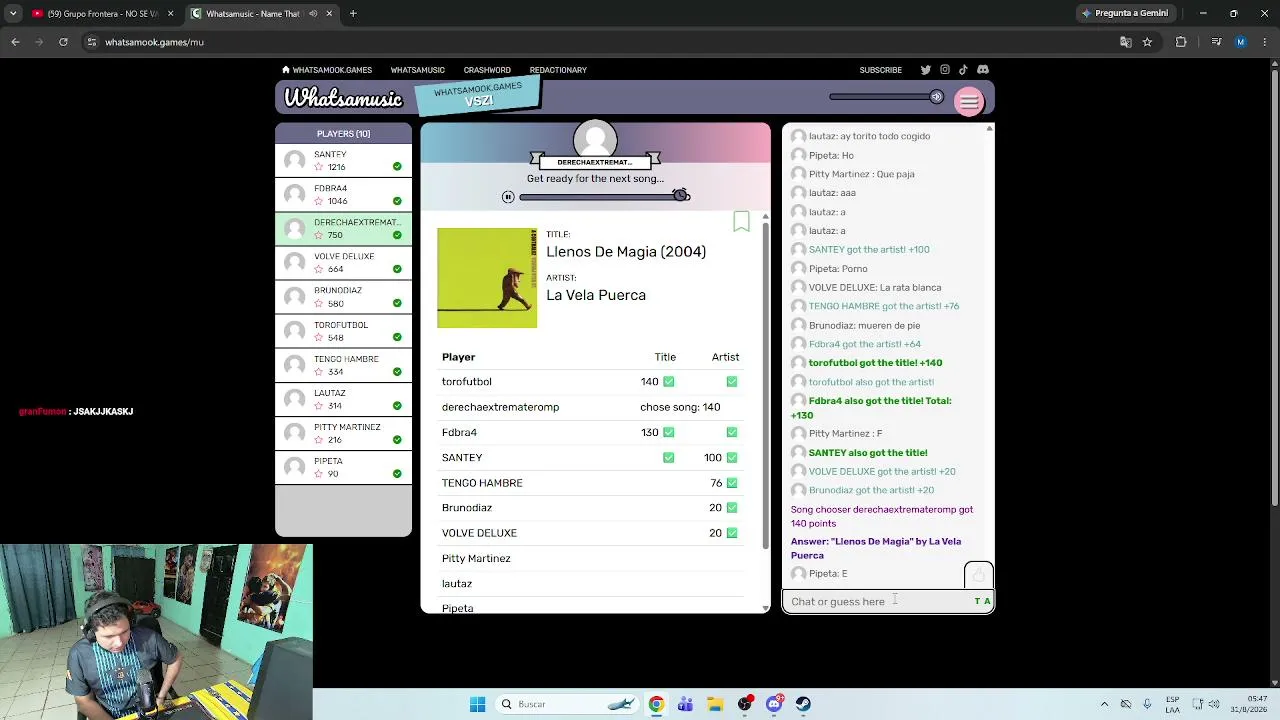Select LAUTAZ in the players list

click(343, 399)
